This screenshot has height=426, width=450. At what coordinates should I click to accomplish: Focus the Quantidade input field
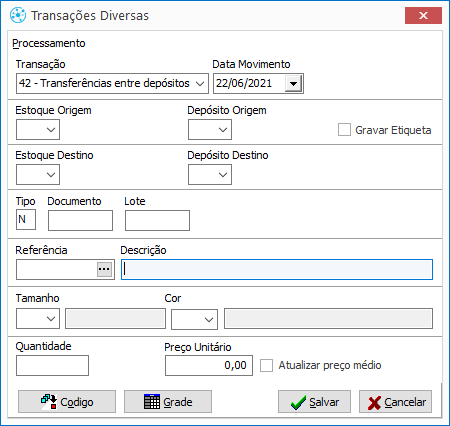click(x=53, y=366)
